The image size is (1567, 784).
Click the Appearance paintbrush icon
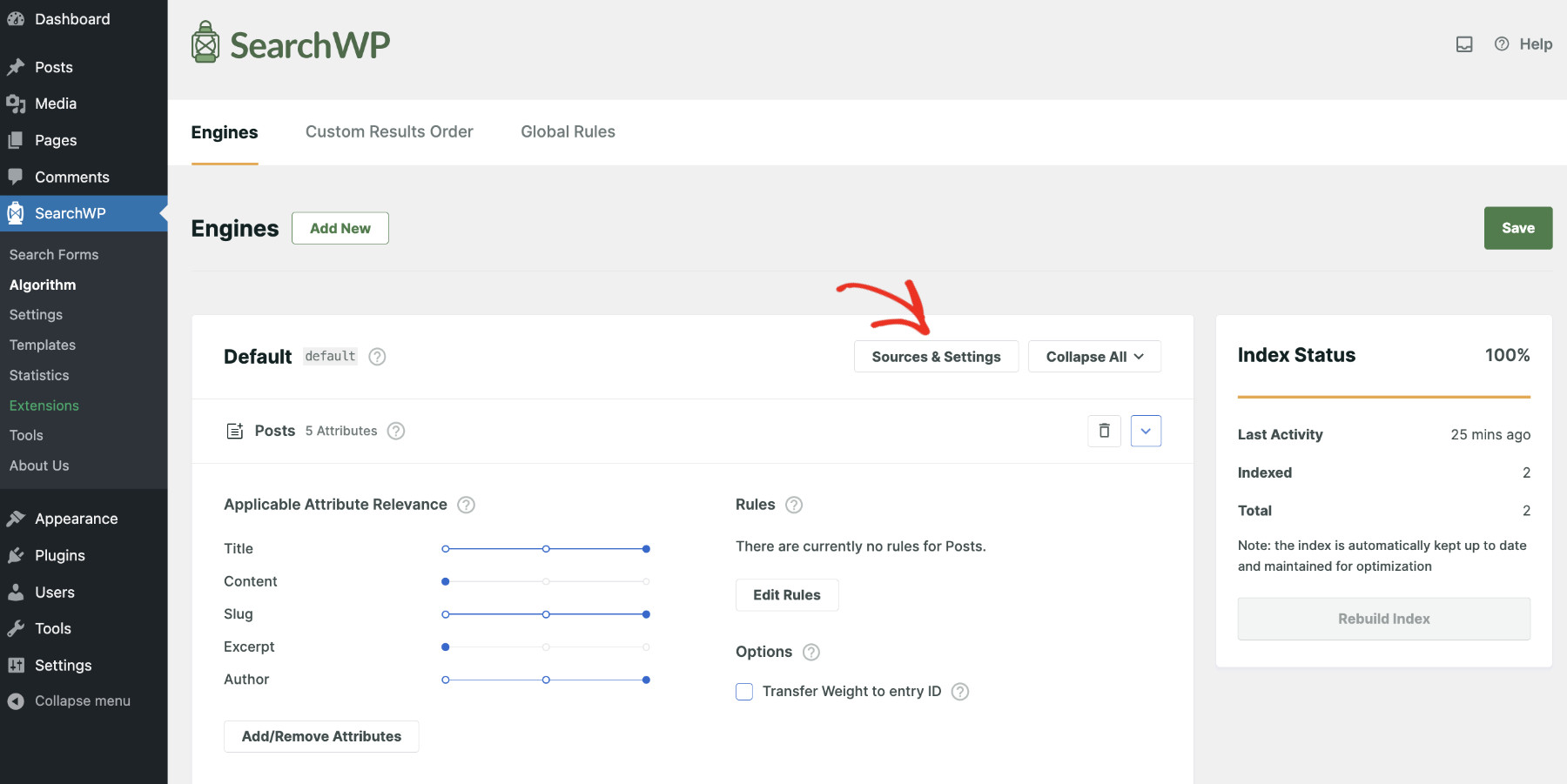17,518
